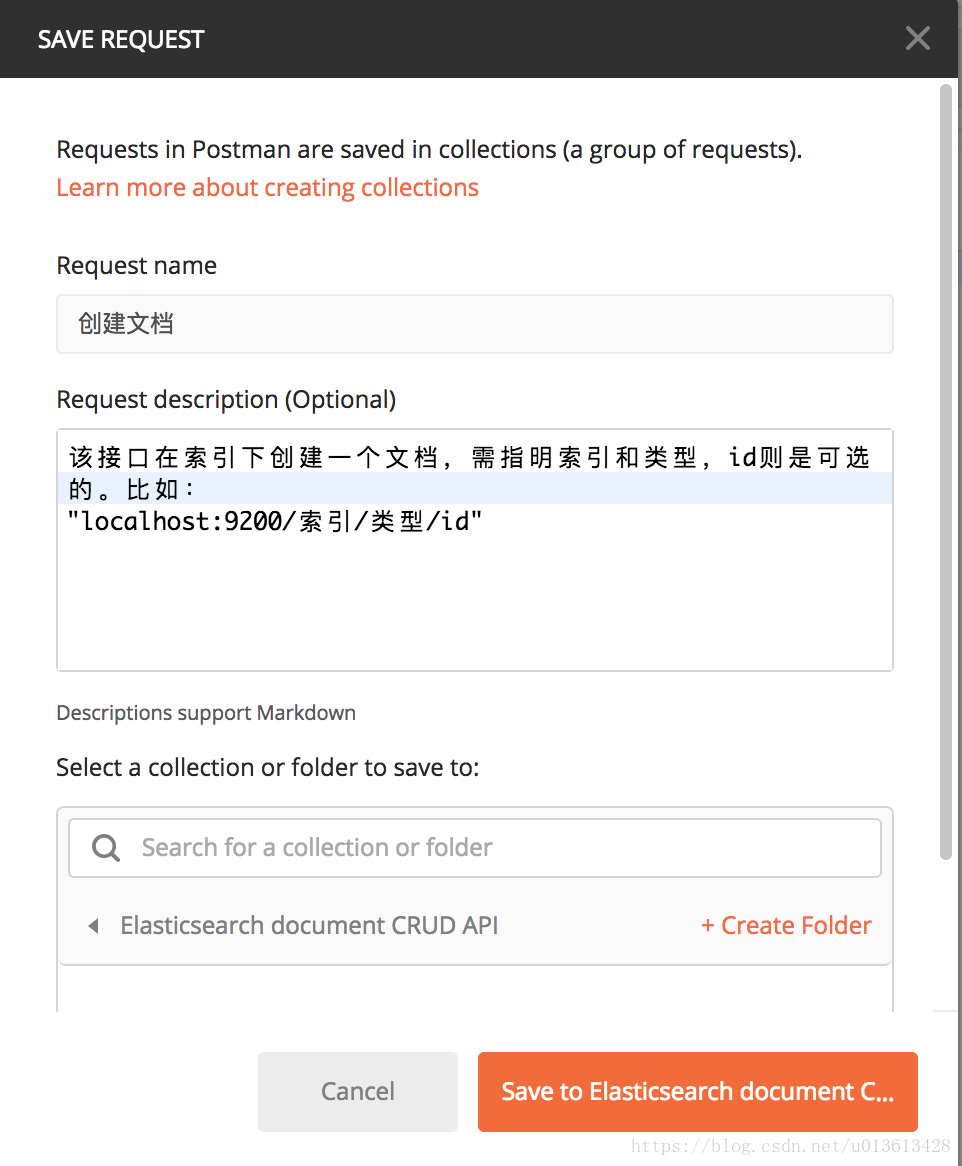Collapse the Elasticsearch document CRUD API triangle

94,926
